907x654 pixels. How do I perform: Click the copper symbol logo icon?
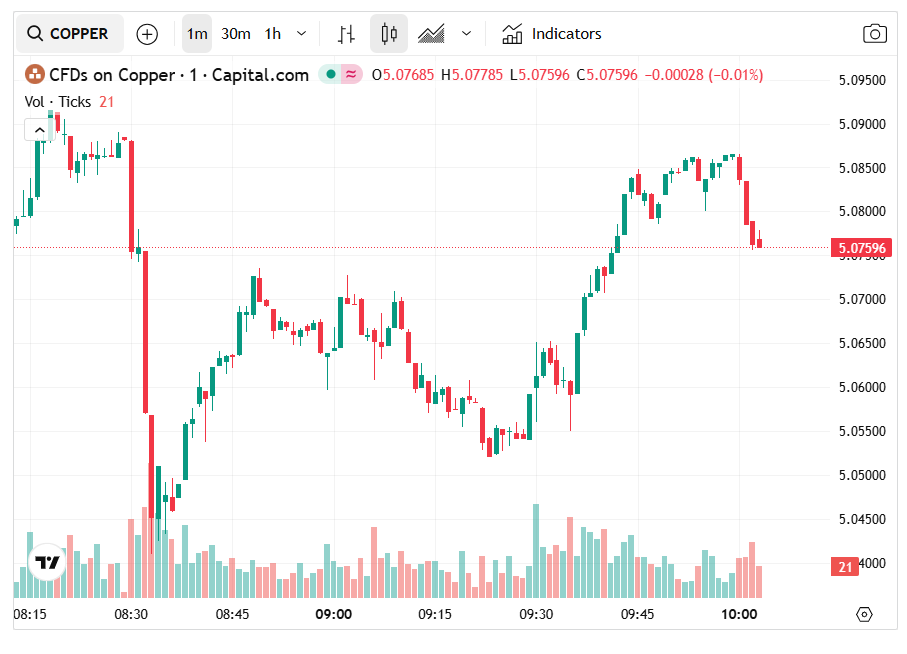coord(35,74)
